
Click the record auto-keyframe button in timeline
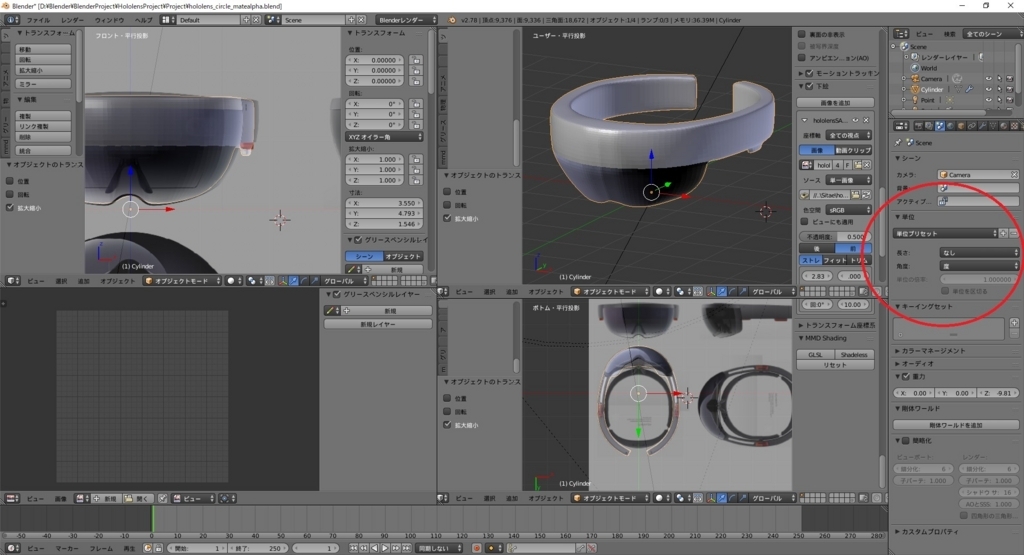476,548
